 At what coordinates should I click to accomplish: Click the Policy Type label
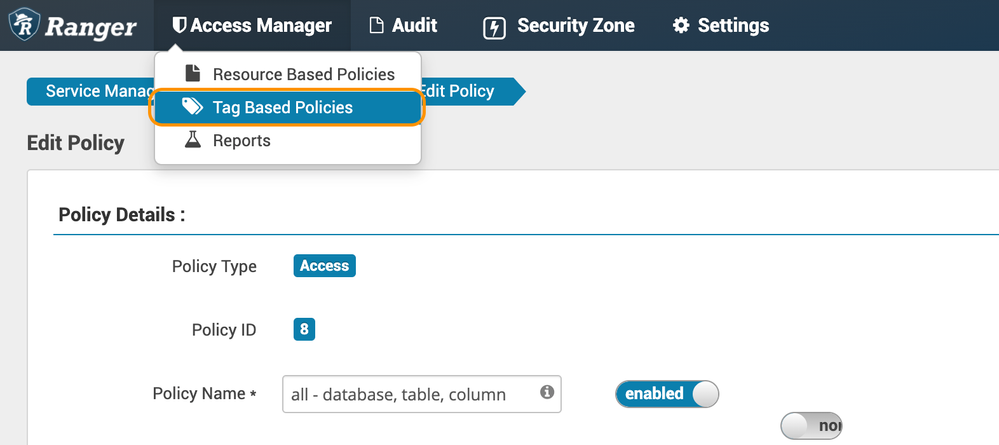[x=214, y=266]
